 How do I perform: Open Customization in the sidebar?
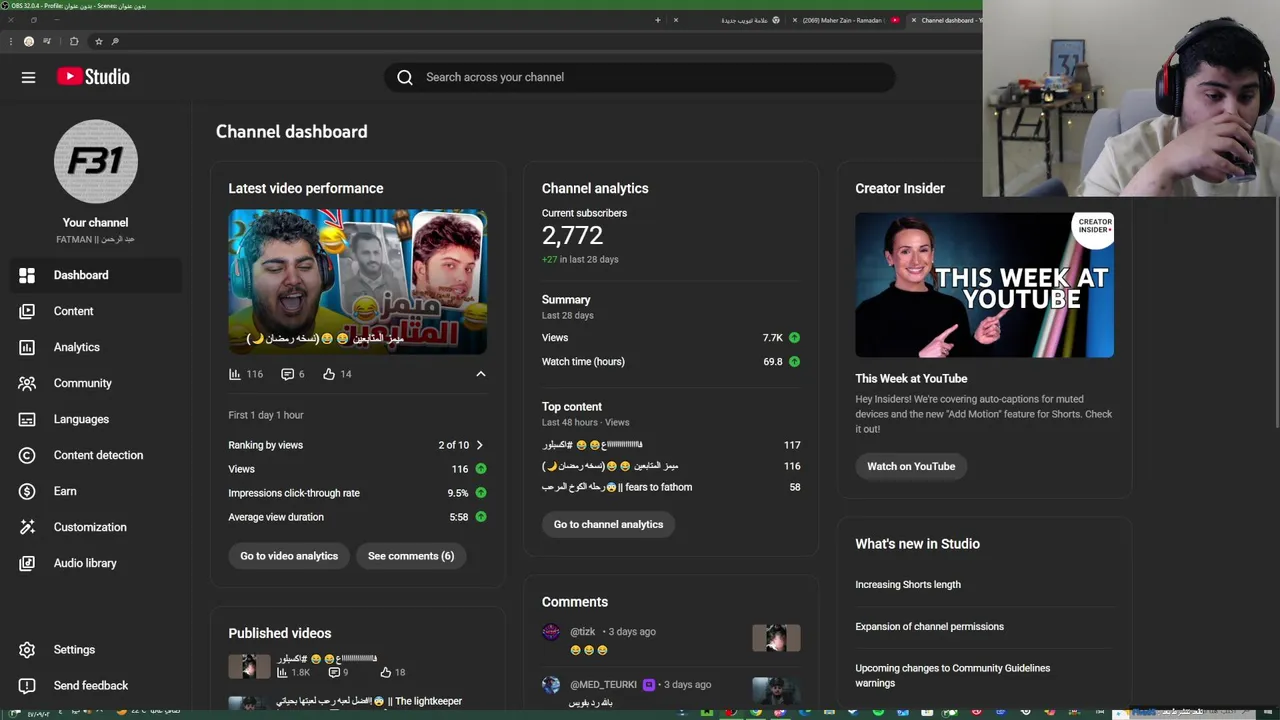pos(96,527)
